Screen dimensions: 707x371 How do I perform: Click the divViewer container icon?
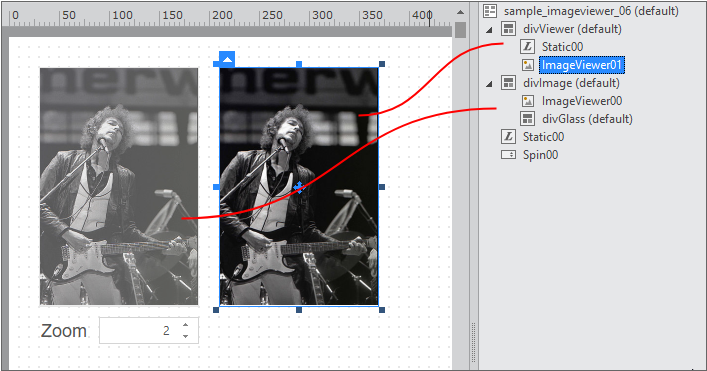pos(509,29)
